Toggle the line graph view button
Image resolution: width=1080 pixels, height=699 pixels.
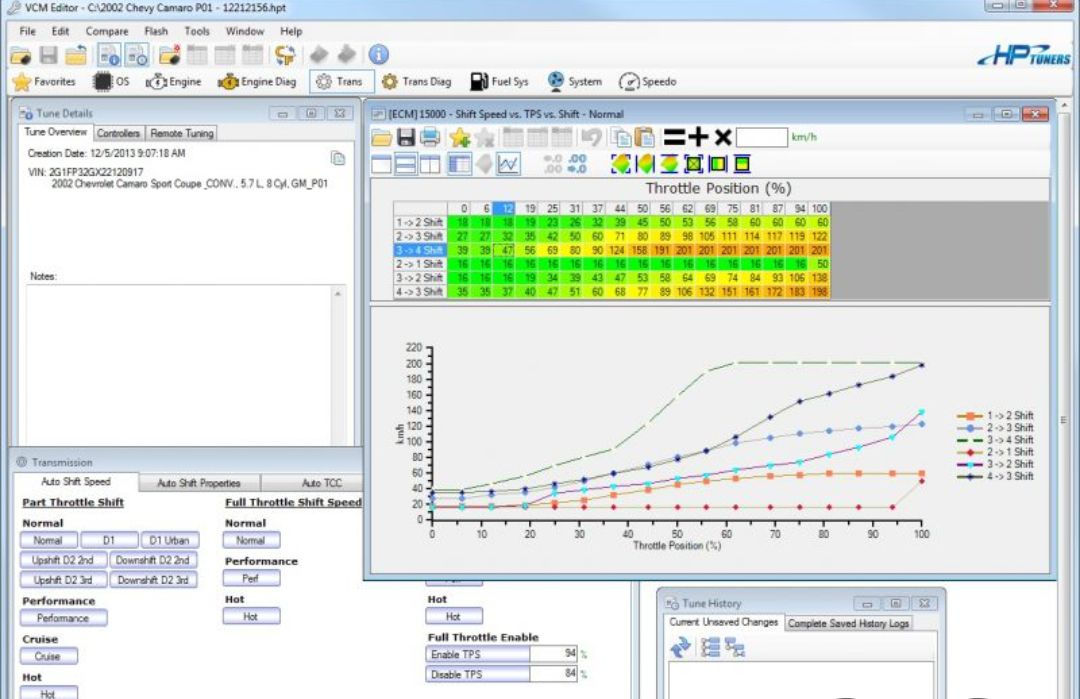pos(509,164)
